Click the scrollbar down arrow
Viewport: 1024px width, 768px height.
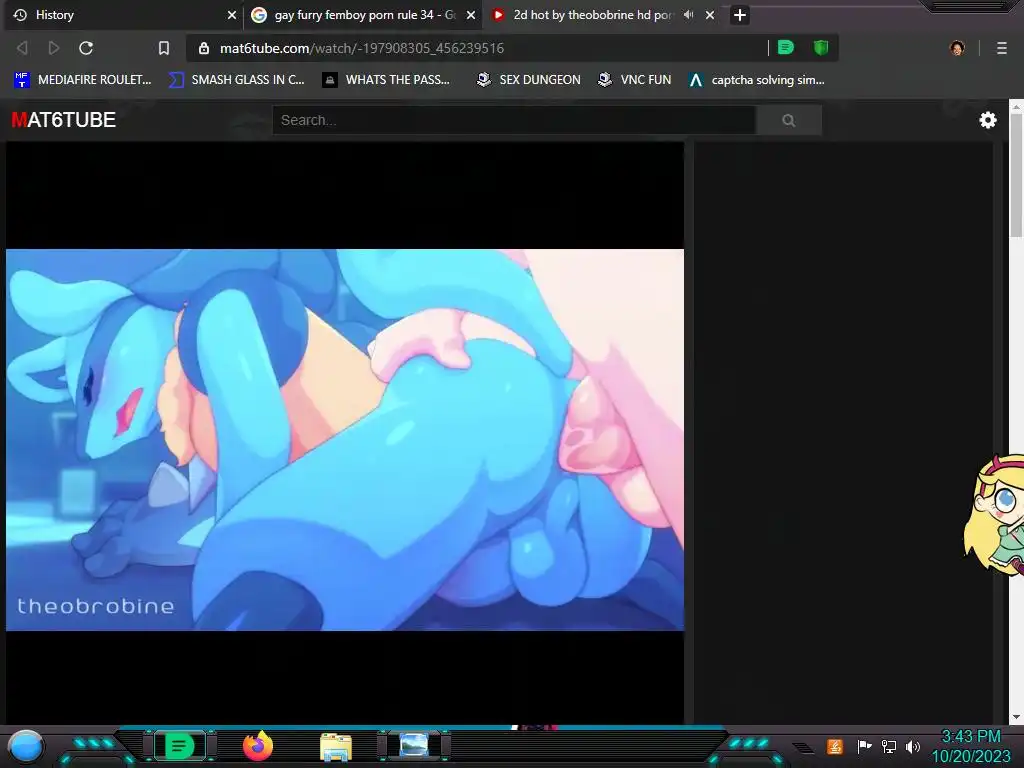point(1017,716)
